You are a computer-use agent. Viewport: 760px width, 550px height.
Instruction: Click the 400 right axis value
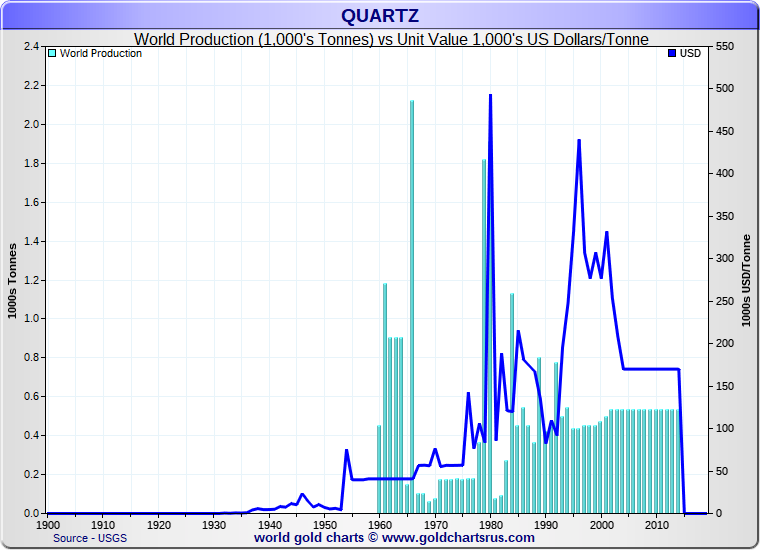pos(725,173)
